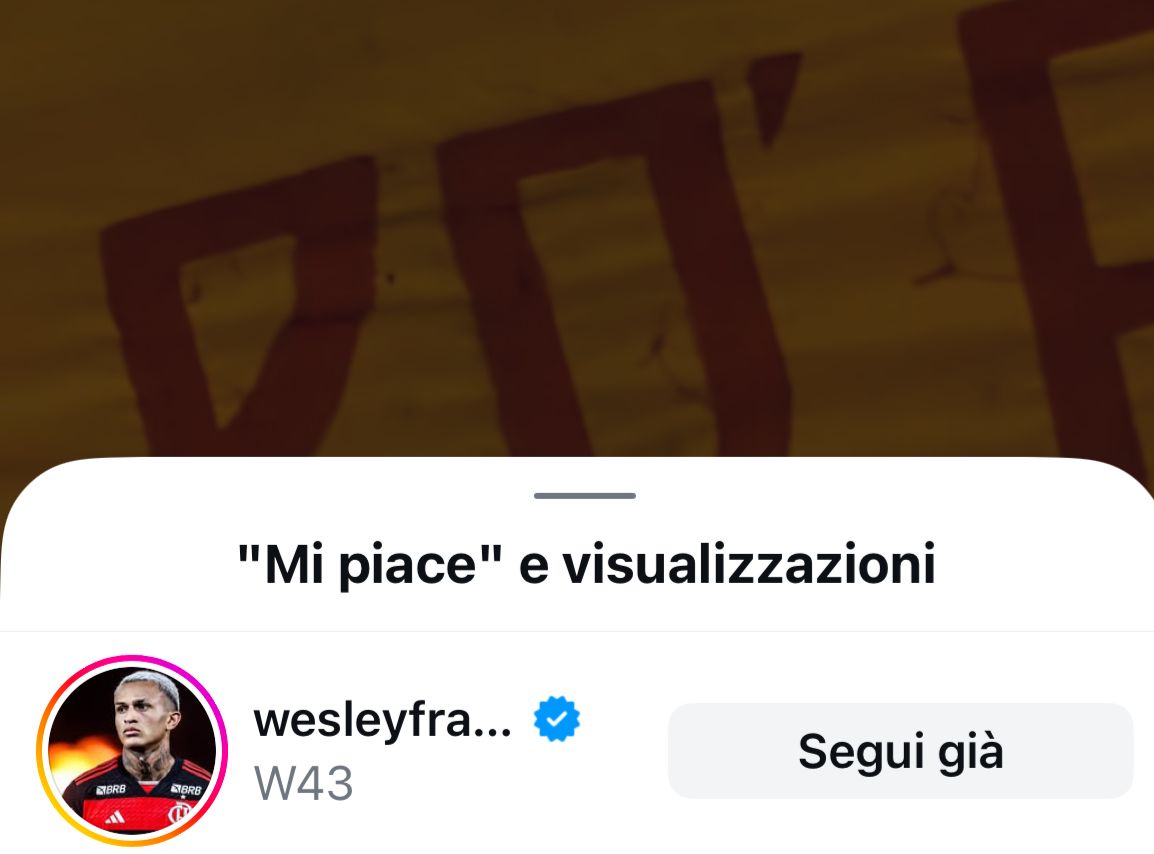The height and width of the screenshot is (854, 1154).
Task: Tap the gray drag handle on the sheet
Action: pos(585,495)
